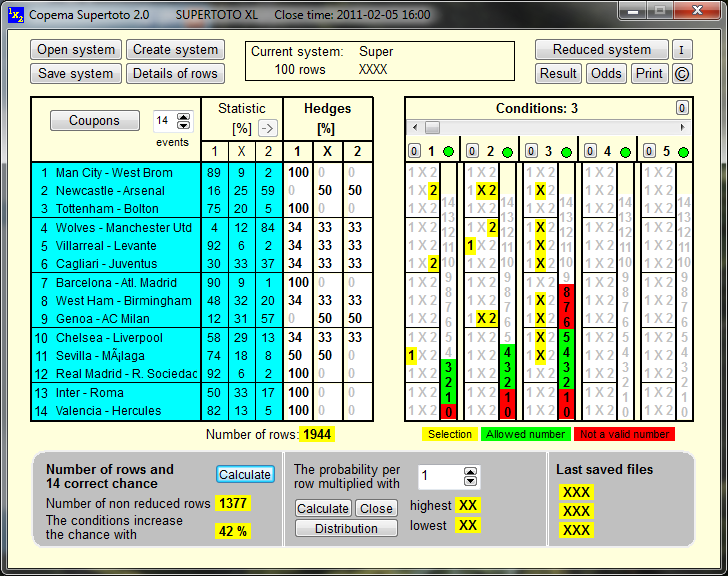
Task: Open the Odds window
Action: (x=606, y=74)
